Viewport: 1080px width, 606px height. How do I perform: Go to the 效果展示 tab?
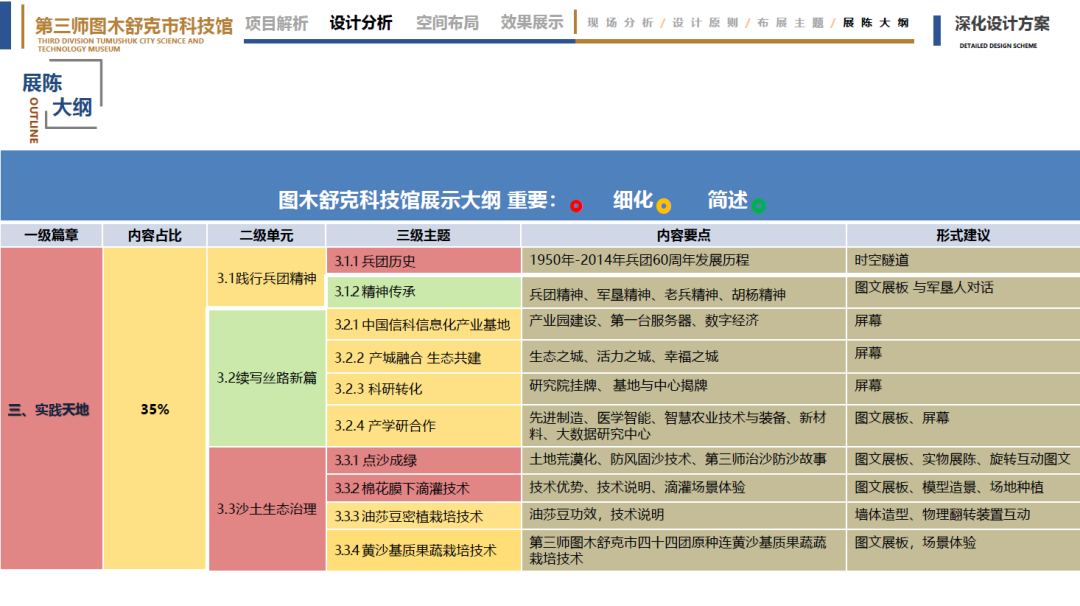[x=532, y=23]
